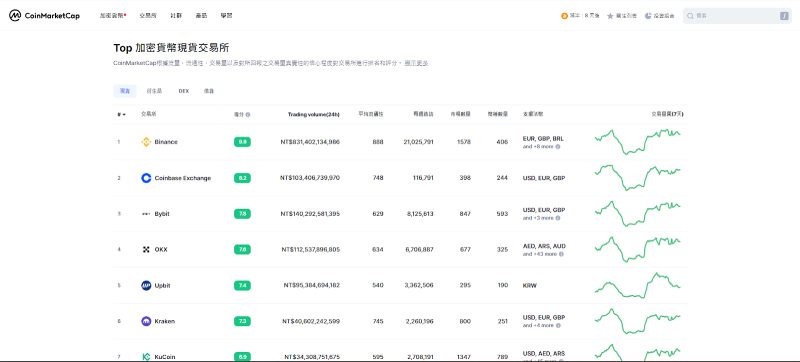The width and height of the screenshot is (800, 362).
Task: Select the highlighted spot exchanges tab
Action: pos(125,91)
